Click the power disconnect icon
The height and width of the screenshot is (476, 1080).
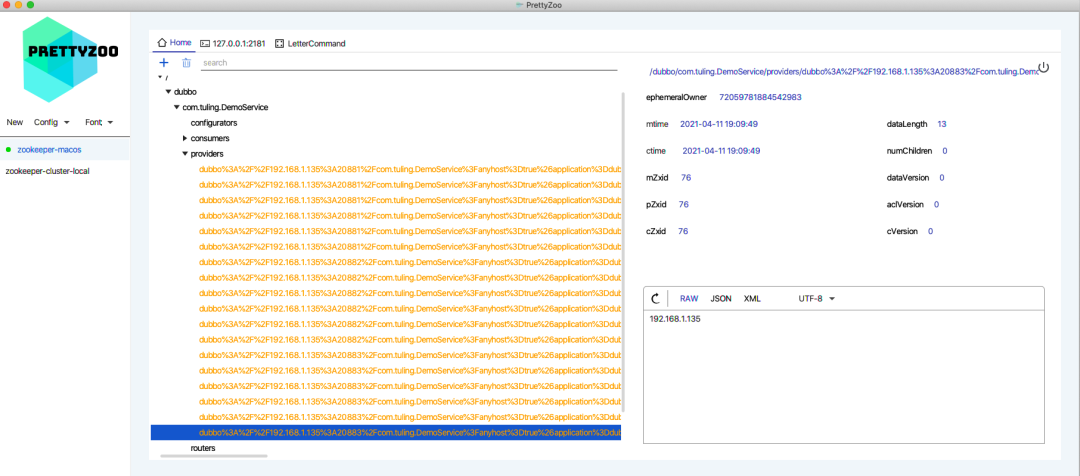(x=1043, y=67)
